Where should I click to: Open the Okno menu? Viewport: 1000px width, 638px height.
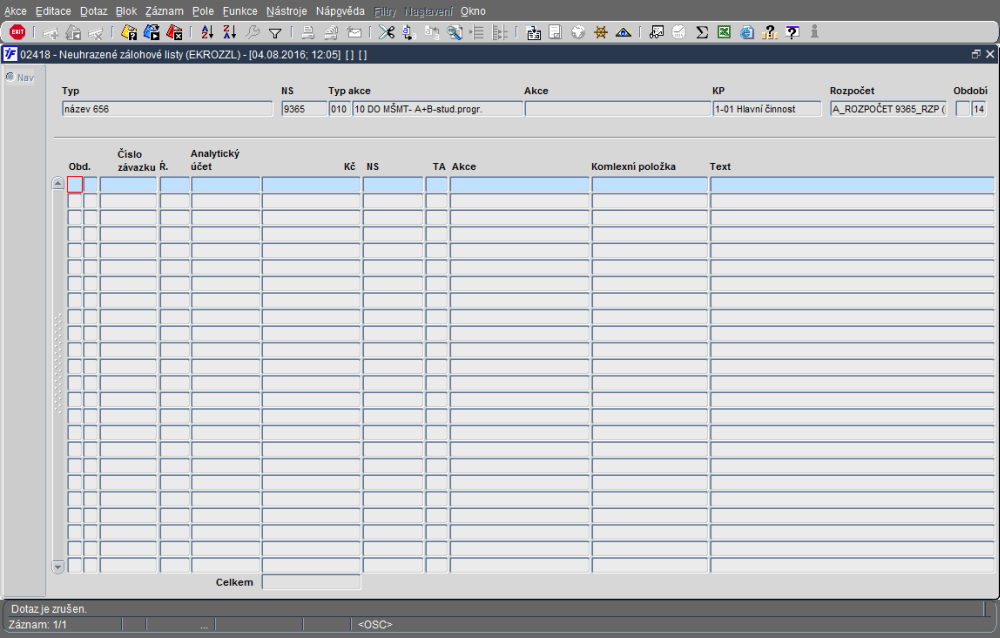(x=473, y=11)
